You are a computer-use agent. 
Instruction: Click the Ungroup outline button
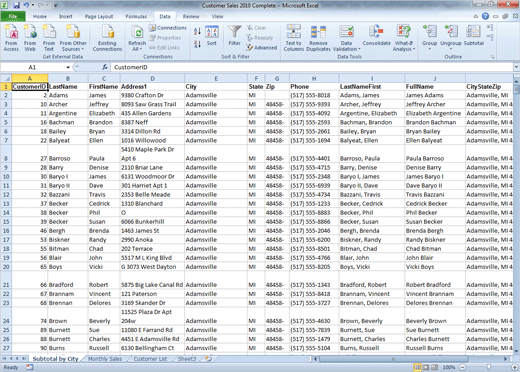coord(451,38)
